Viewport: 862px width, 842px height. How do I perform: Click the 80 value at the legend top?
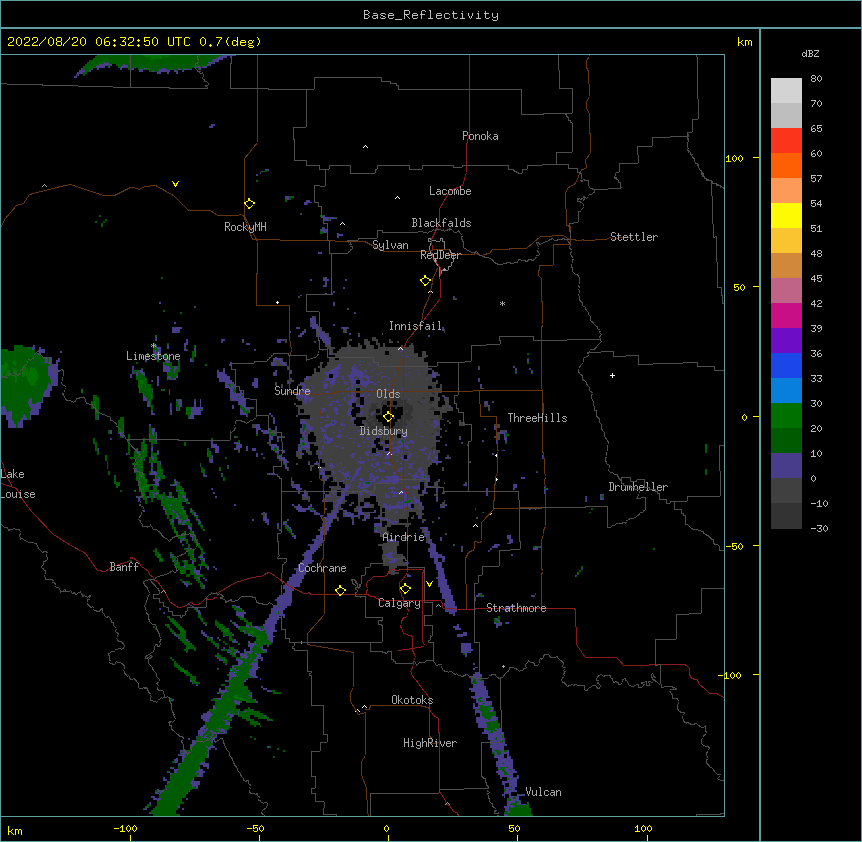point(816,79)
